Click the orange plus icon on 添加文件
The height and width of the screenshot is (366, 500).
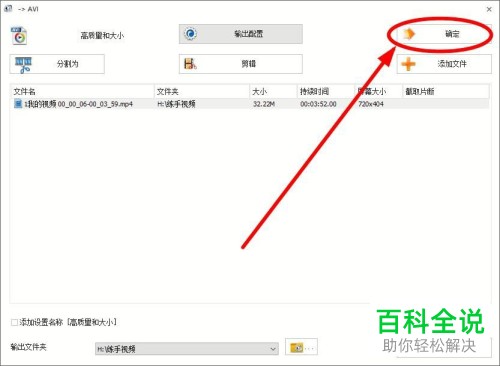[x=408, y=64]
